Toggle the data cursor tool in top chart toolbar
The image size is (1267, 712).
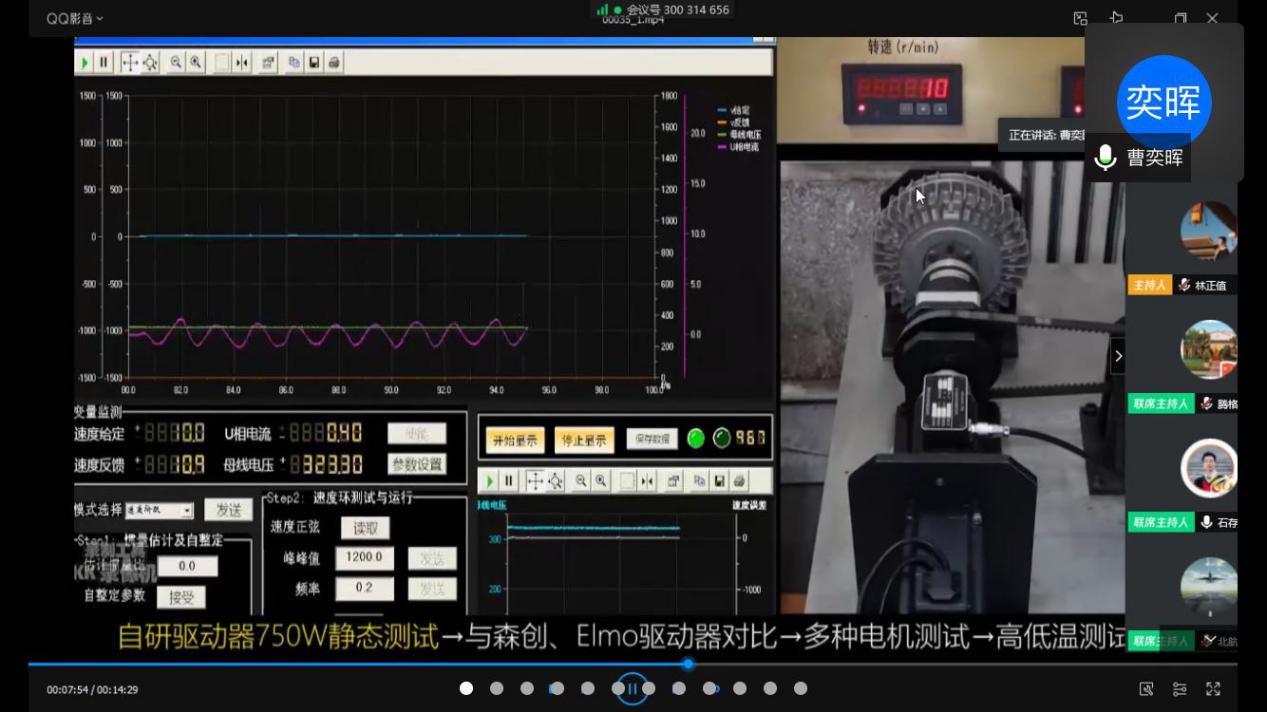(242, 62)
